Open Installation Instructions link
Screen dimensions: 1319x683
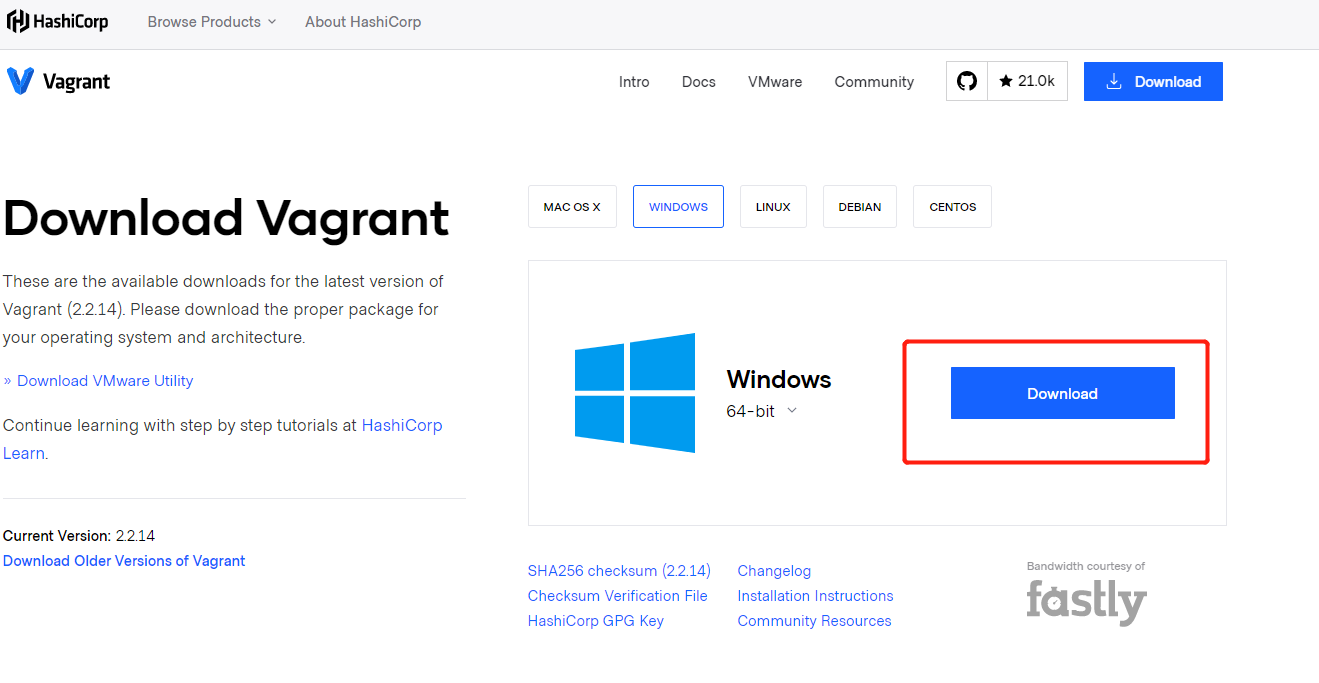coord(815,596)
